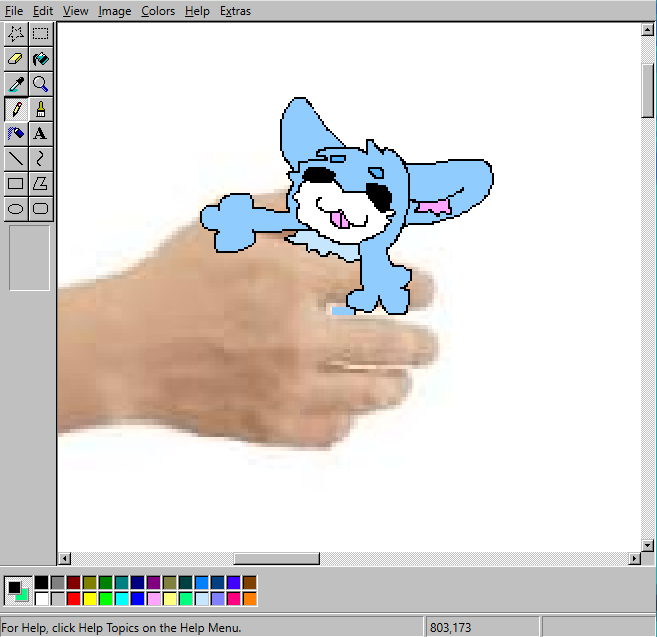657x637 pixels.
Task: Activate the Text tool
Action: [x=41, y=134]
